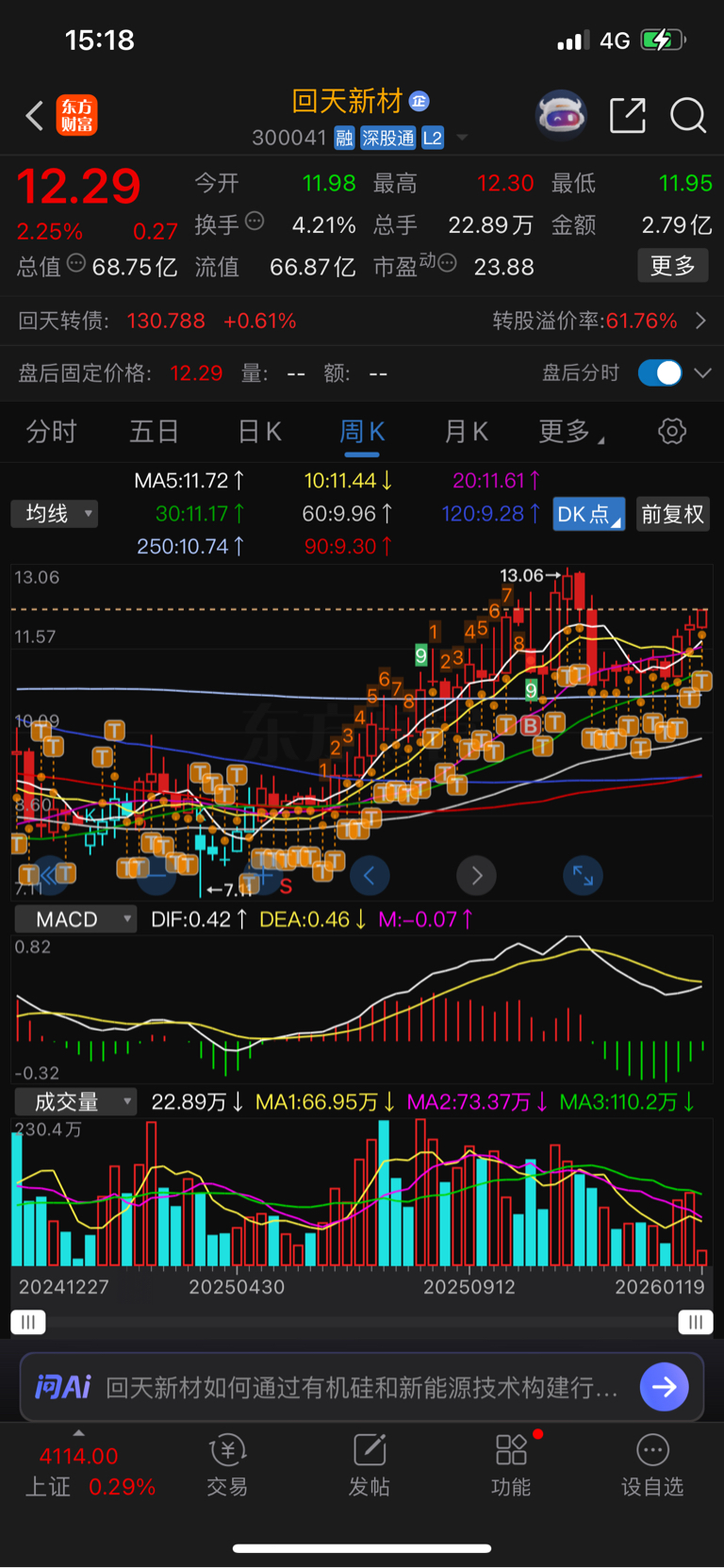
Task: Tap MA5:11.72 value
Action: tap(189, 481)
